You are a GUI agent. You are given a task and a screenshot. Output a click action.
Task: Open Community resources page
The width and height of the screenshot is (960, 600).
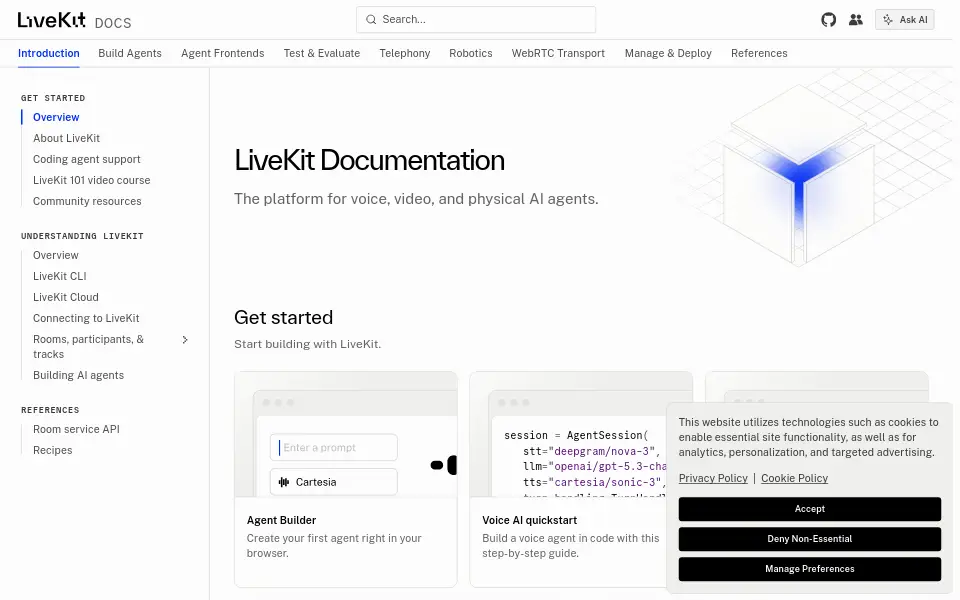(87, 201)
